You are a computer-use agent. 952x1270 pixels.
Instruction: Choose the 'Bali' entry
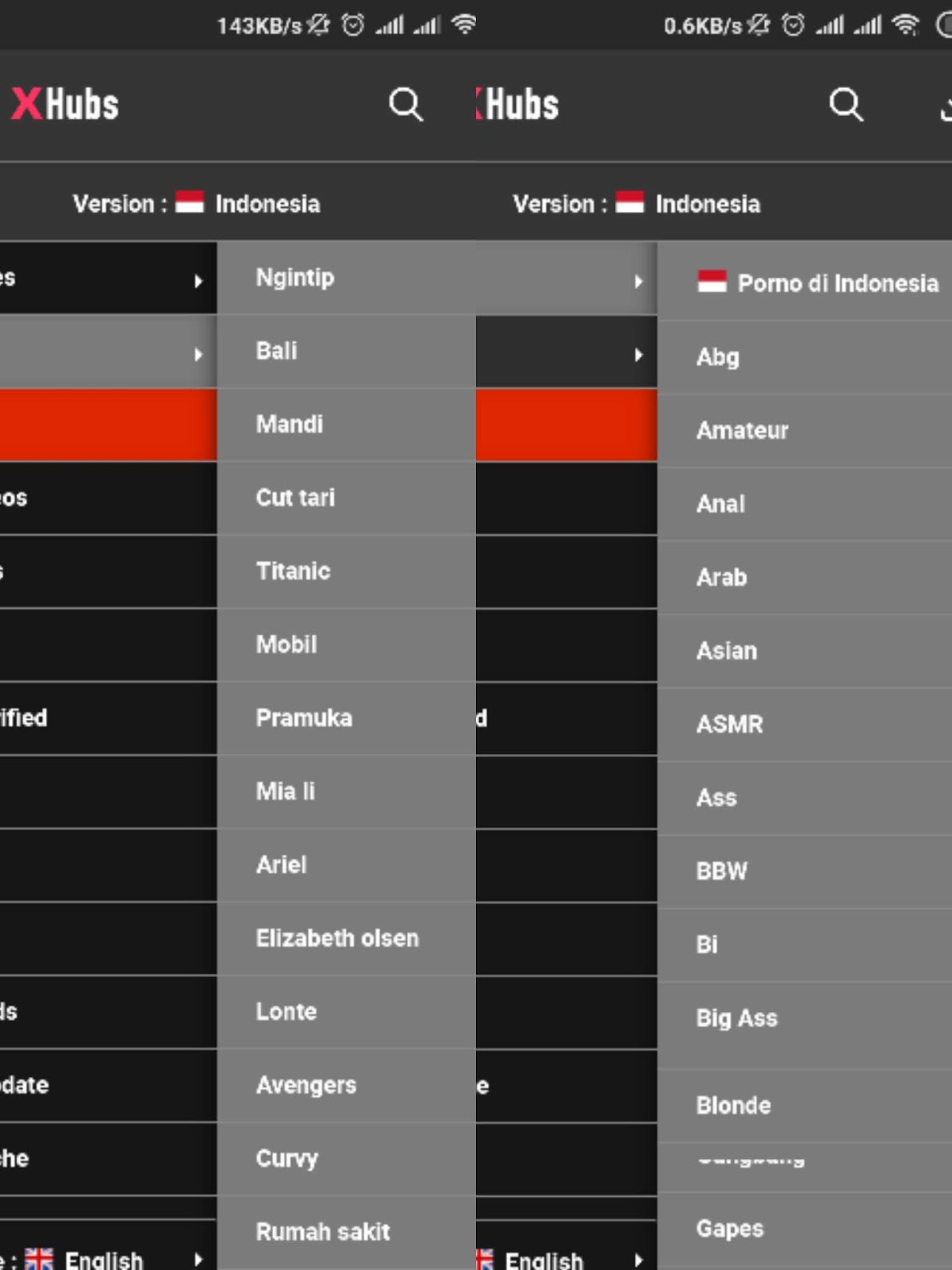[x=346, y=351]
